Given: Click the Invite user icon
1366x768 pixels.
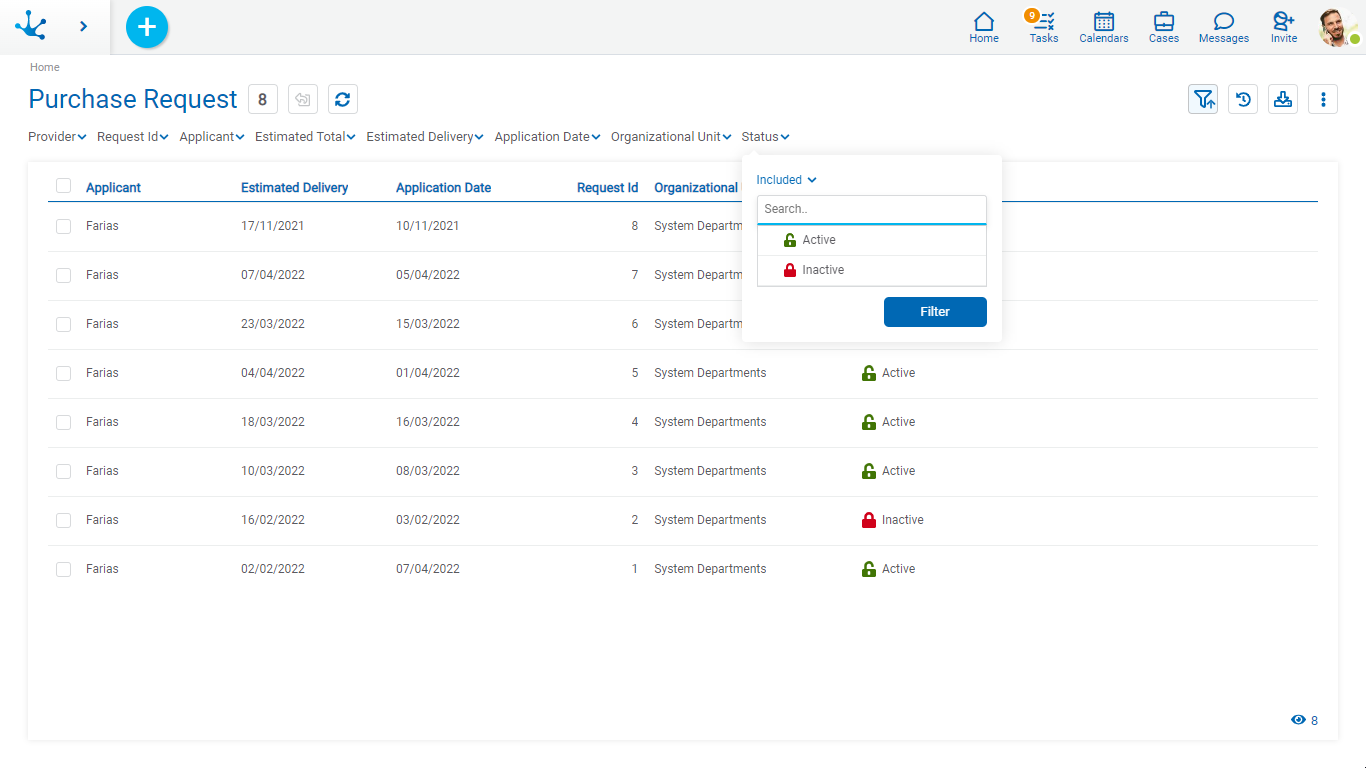Looking at the screenshot, I should click(1284, 27).
